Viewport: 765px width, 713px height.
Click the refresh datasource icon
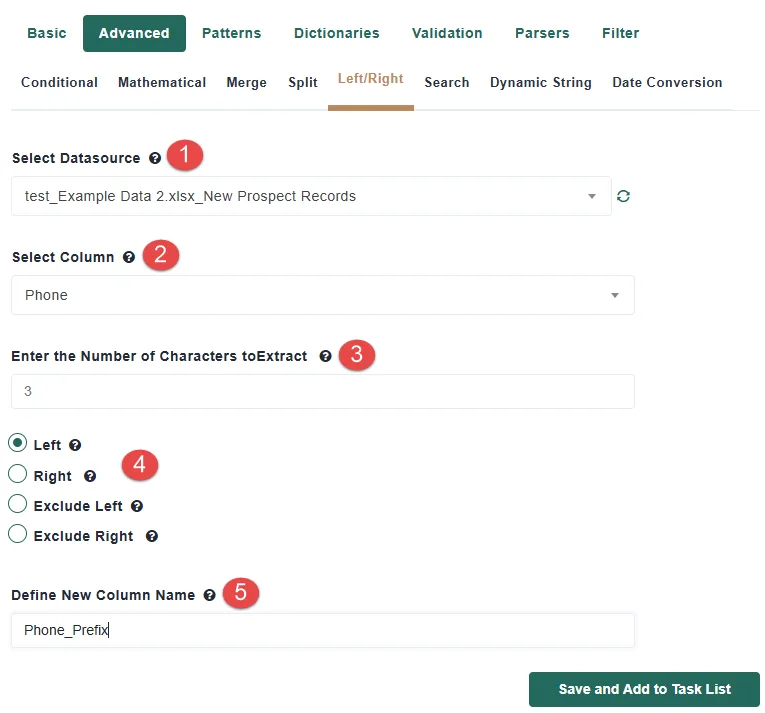point(623,196)
